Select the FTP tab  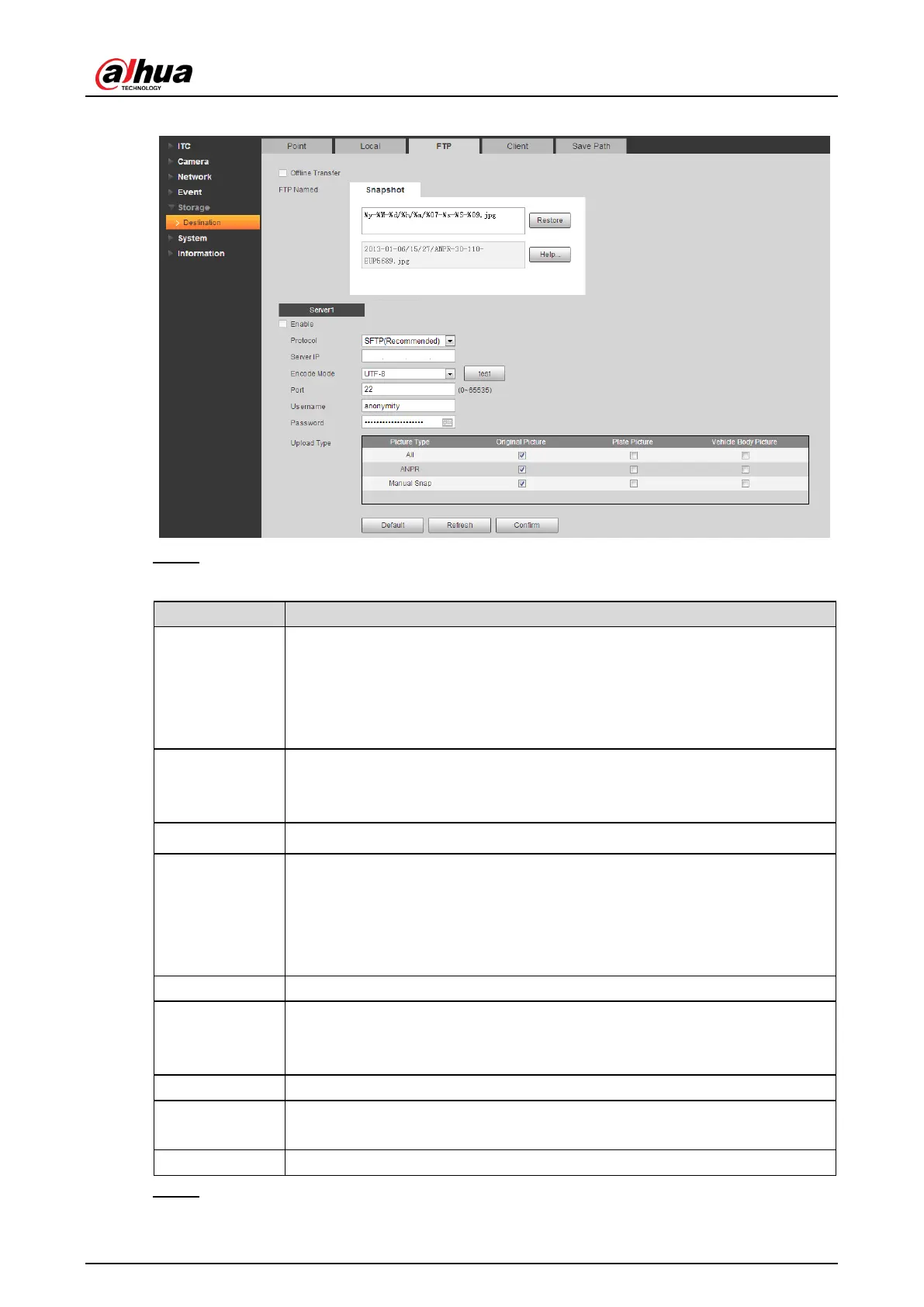click(x=444, y=146)
